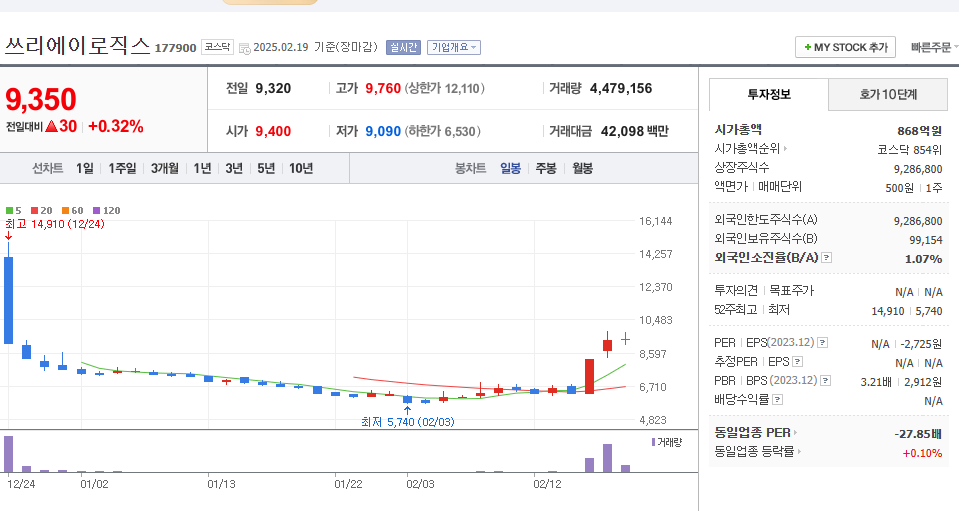Screen dimensions: 963x511
Task: Expand the 기업개요 dropdown
Action: coord(454,47)
